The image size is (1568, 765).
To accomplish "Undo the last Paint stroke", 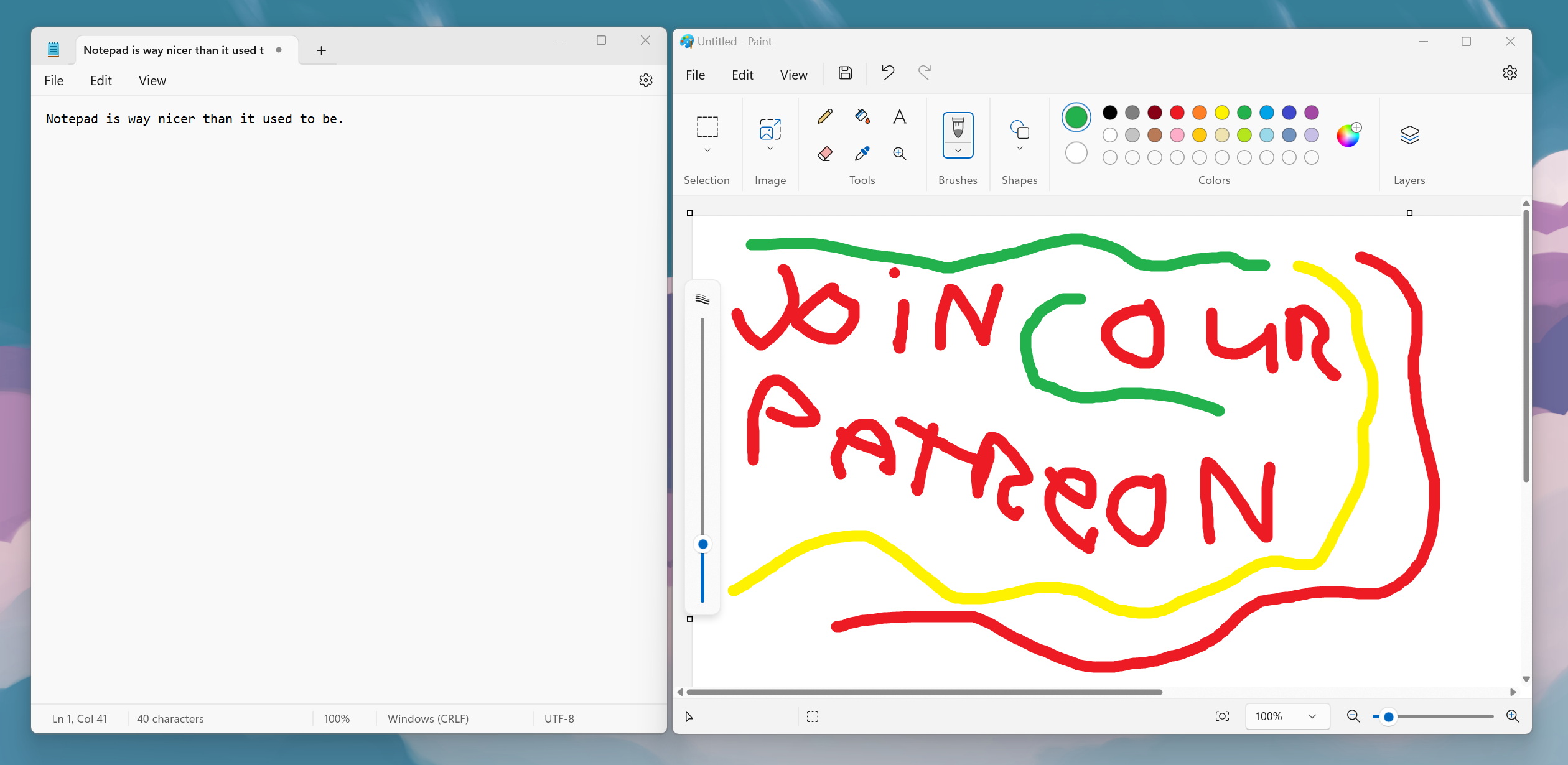I will pos(888,73).
